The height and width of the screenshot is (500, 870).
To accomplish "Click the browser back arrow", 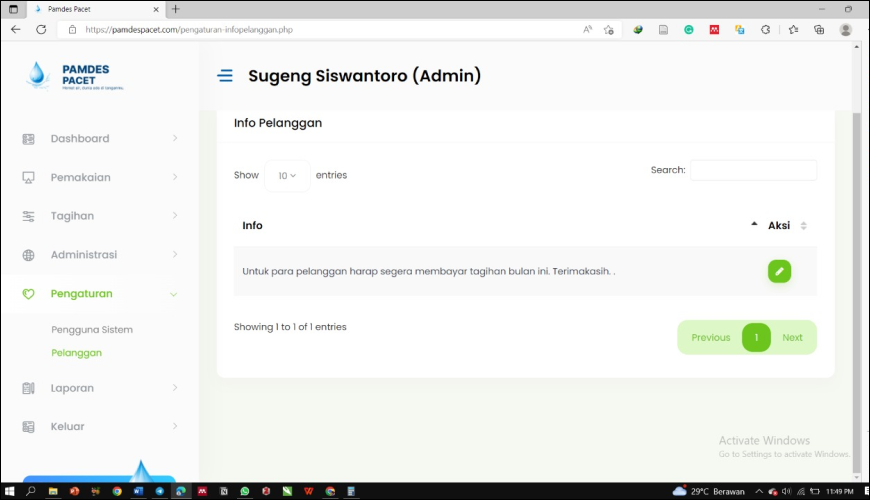I will (16, 30).
